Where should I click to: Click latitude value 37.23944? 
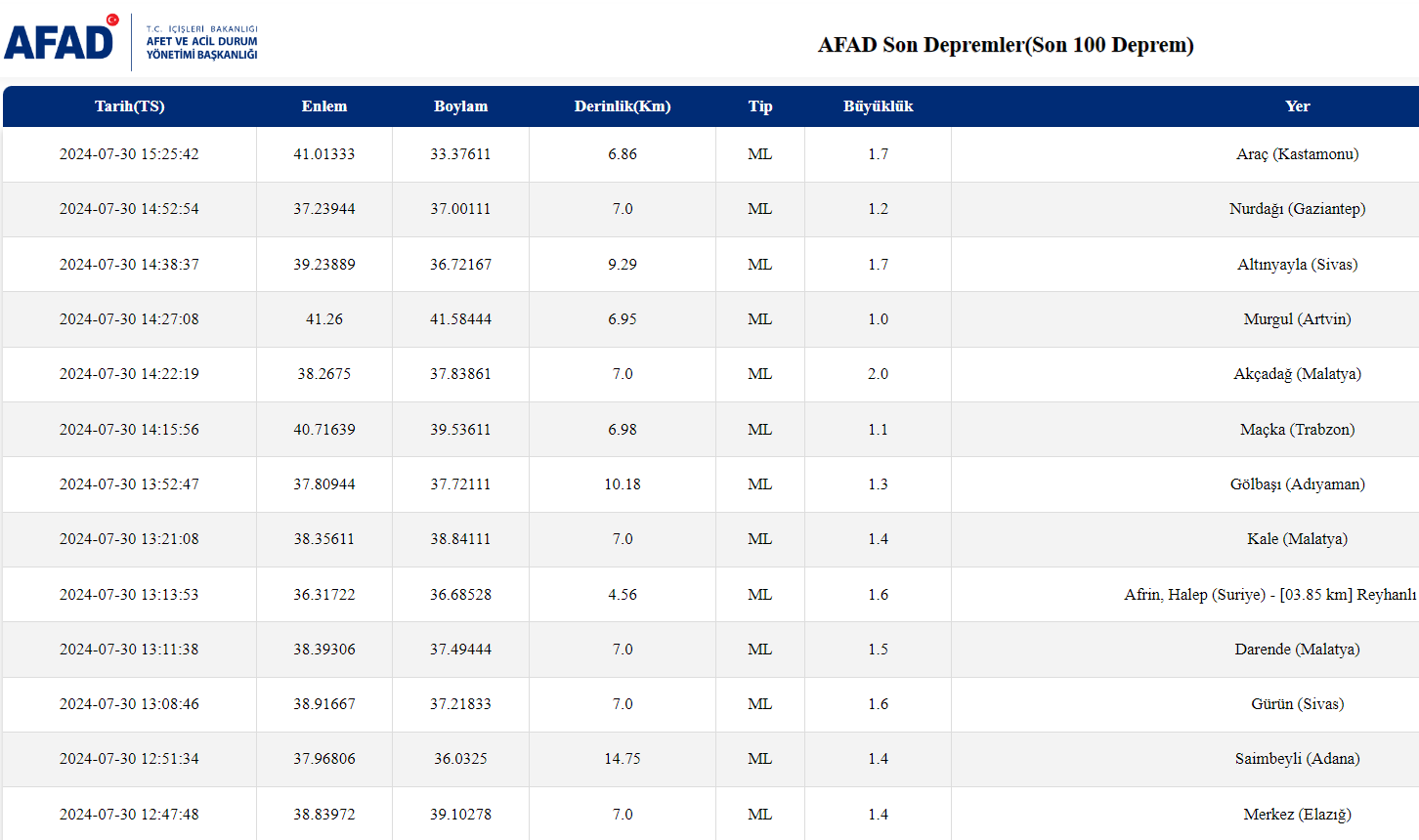324,209
